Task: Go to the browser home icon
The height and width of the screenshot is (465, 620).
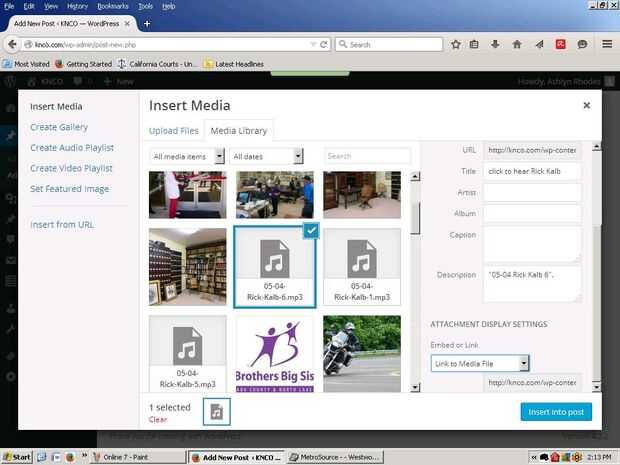Action: (517, 44)
